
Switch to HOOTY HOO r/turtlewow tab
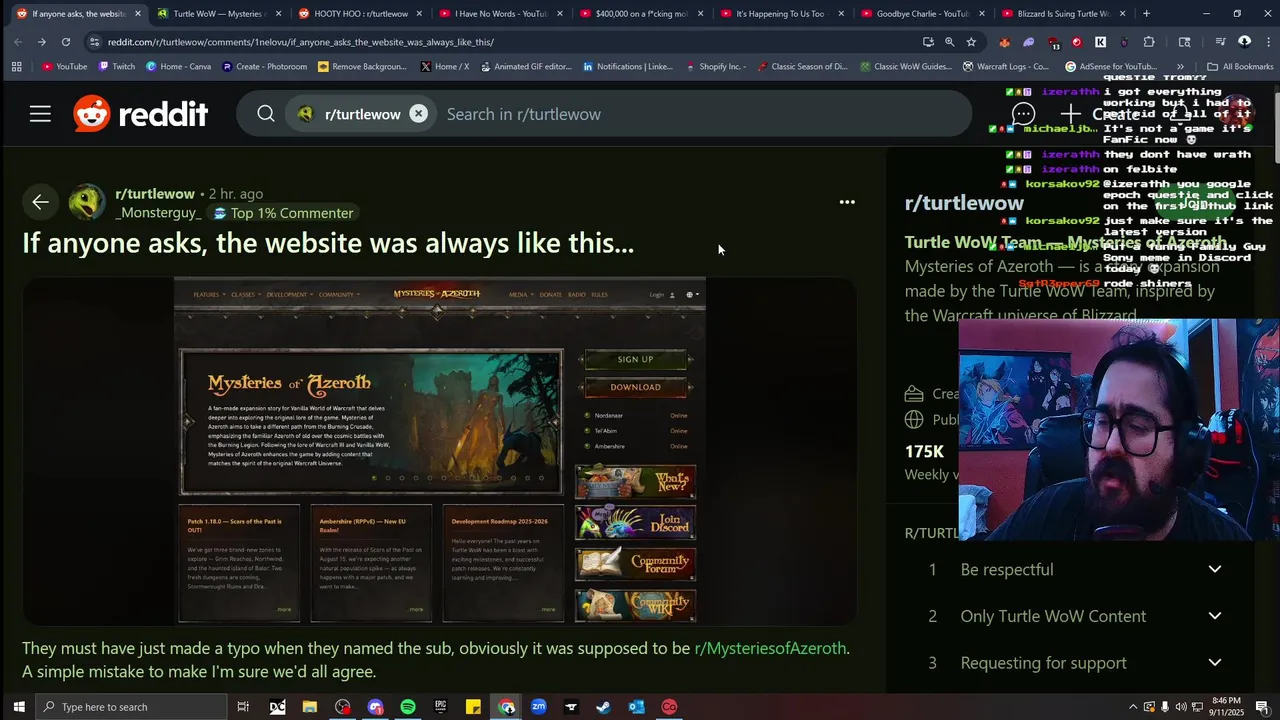360,14
